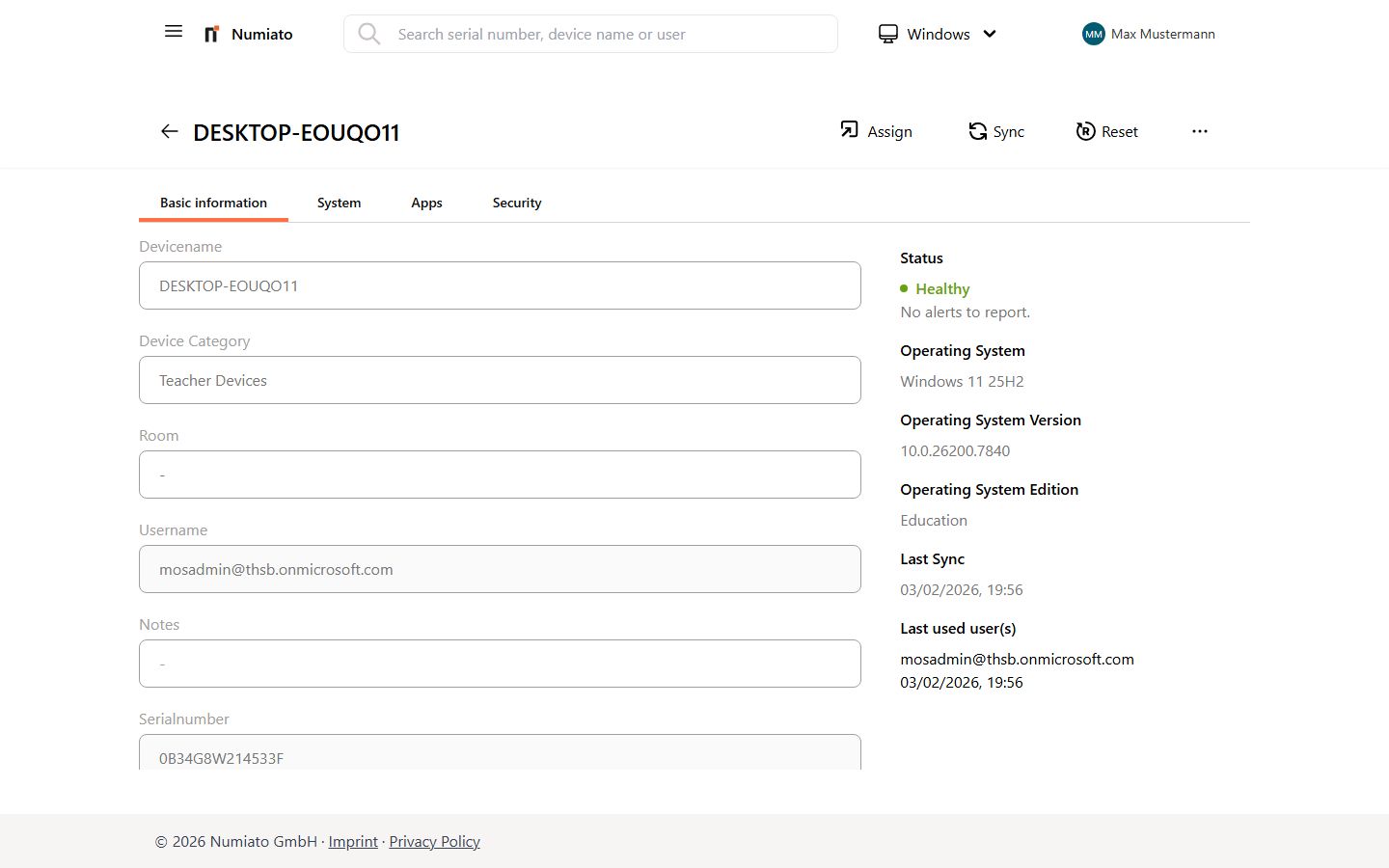Click the back arrow beside DESKTOP-EOUQO11

coord(170,132)
